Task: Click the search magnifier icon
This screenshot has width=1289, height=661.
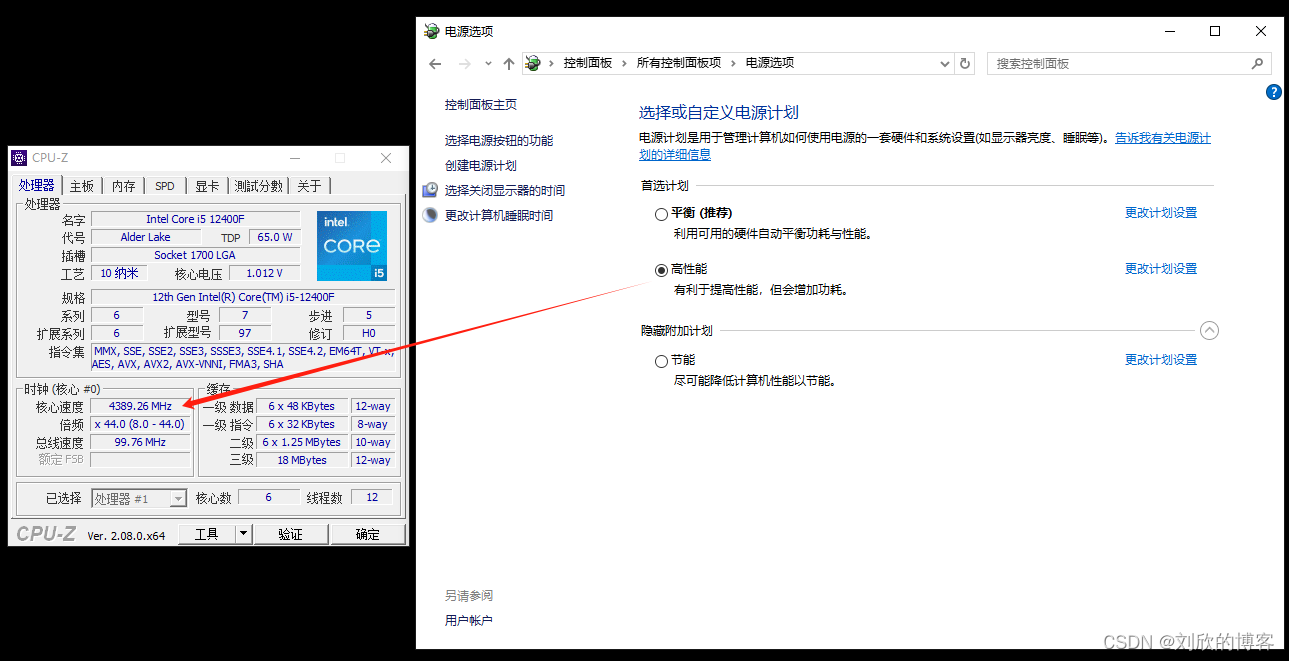Action: click(x=1258, y=63)
